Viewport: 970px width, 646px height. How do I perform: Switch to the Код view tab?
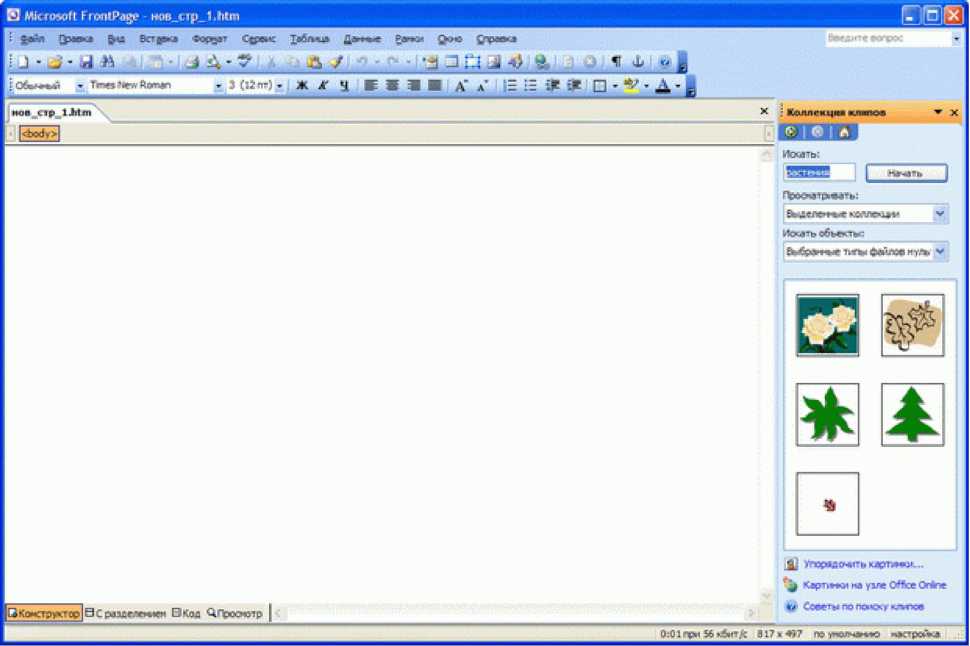(186, 613)
